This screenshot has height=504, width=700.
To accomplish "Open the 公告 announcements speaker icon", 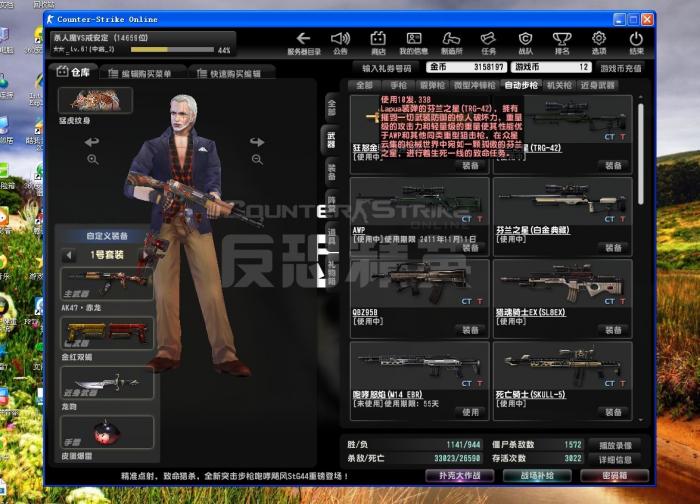I will point(340,44).
